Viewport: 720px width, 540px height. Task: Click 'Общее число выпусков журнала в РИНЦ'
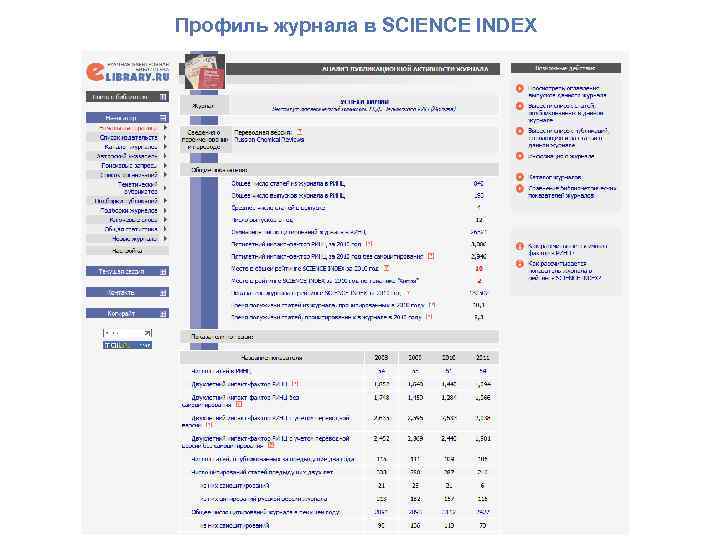(x=288, y=196)
